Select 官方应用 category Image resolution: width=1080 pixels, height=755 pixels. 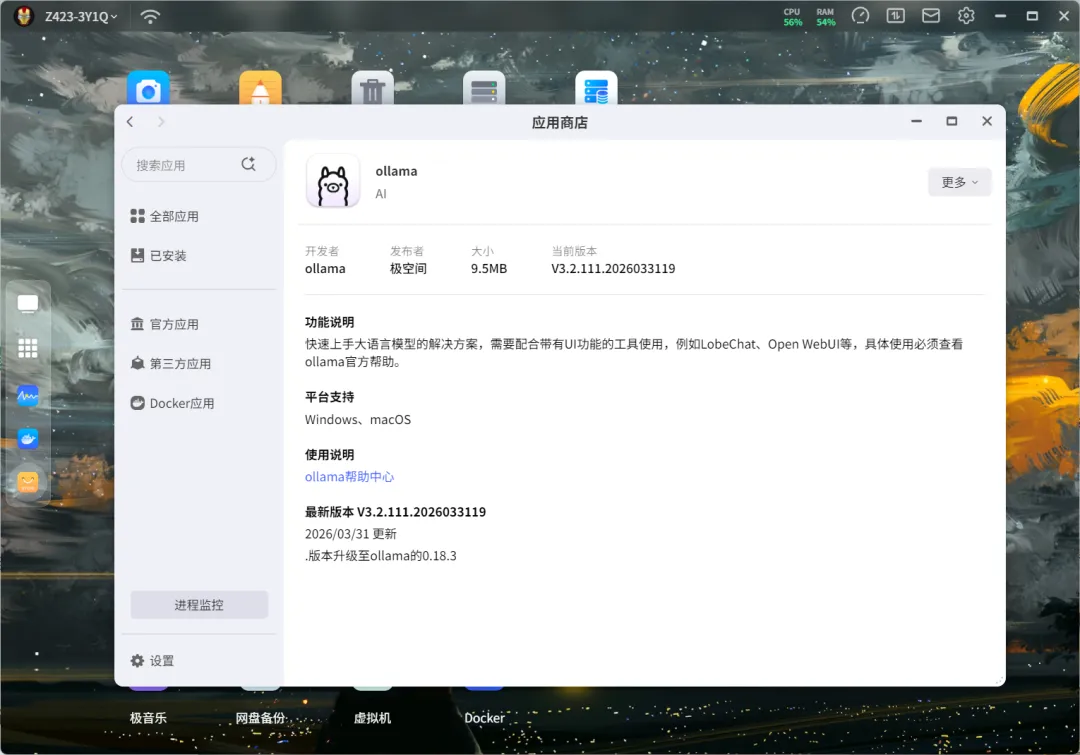coord(165,324)
